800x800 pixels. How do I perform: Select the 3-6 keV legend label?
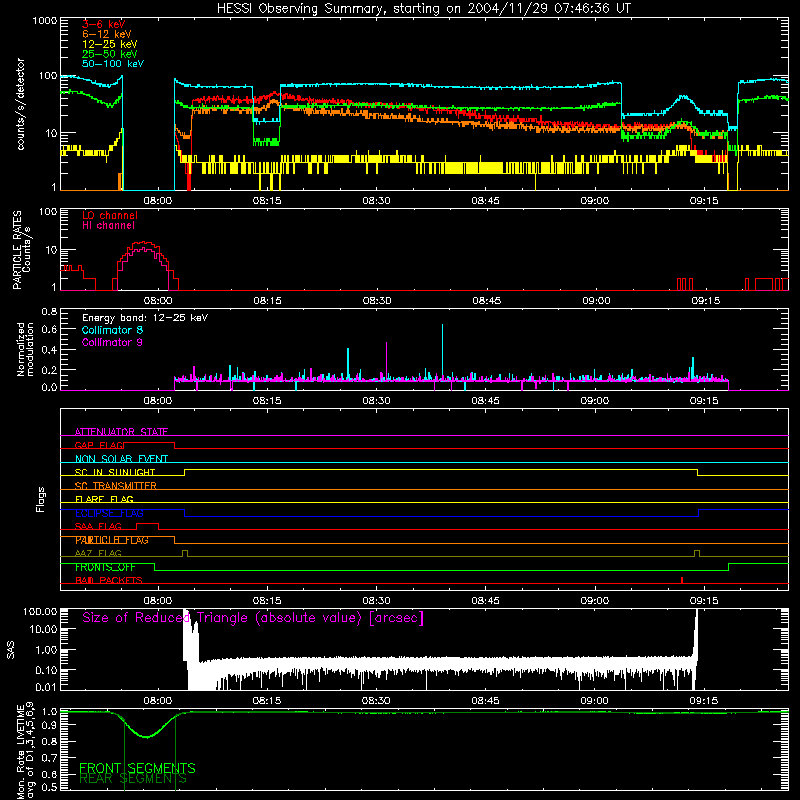[103, 24]
